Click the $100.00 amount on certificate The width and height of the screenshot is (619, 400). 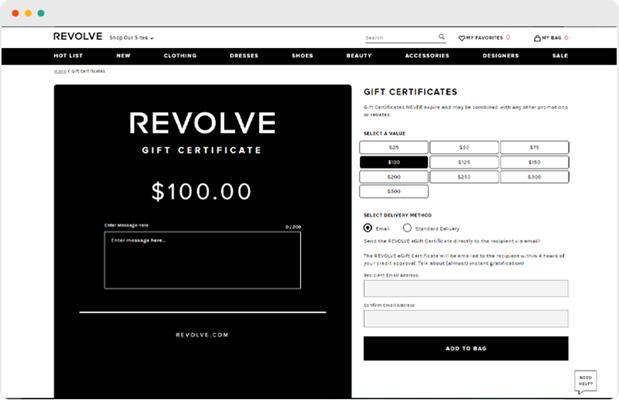click(201, 192)
